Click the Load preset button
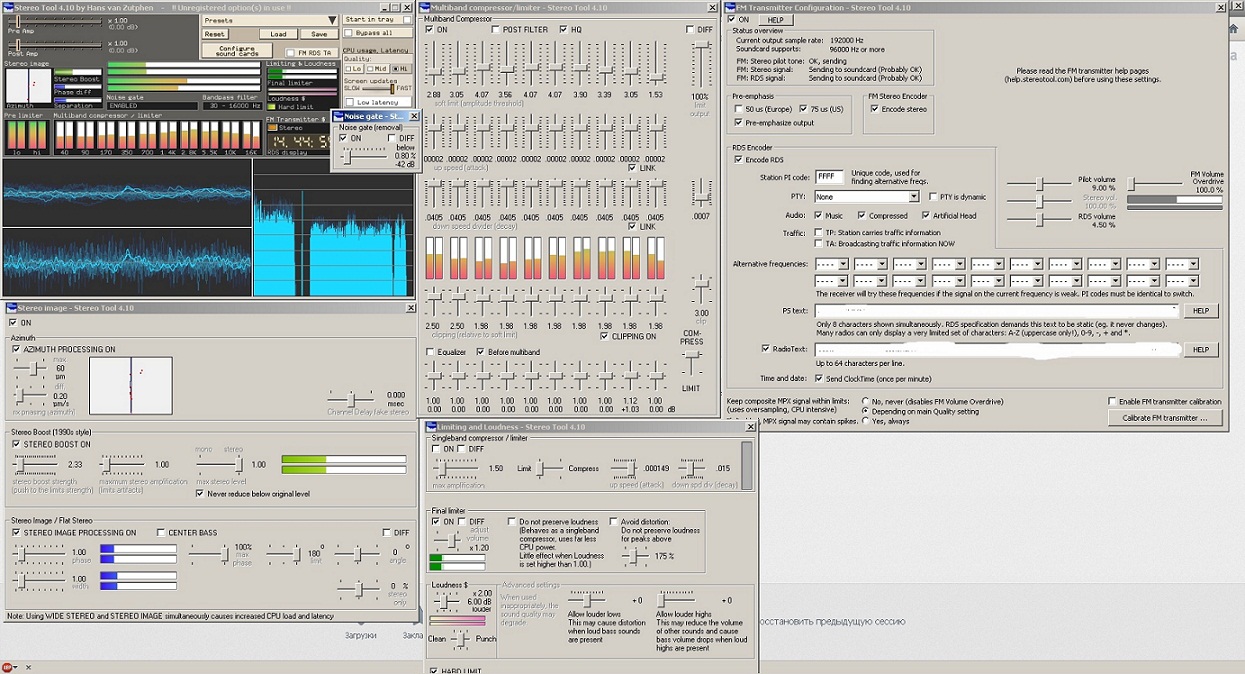 (x=279, y=34)
